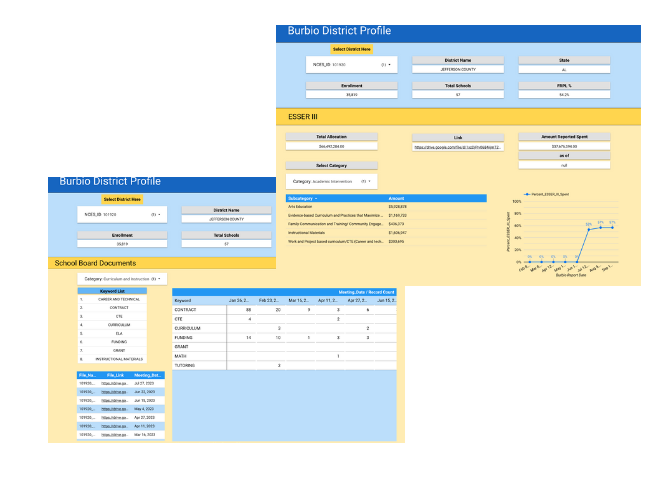Click the CURRICULUM row in the pivot table
Viewport: 672px width, 480px height.
coord(284,328)
